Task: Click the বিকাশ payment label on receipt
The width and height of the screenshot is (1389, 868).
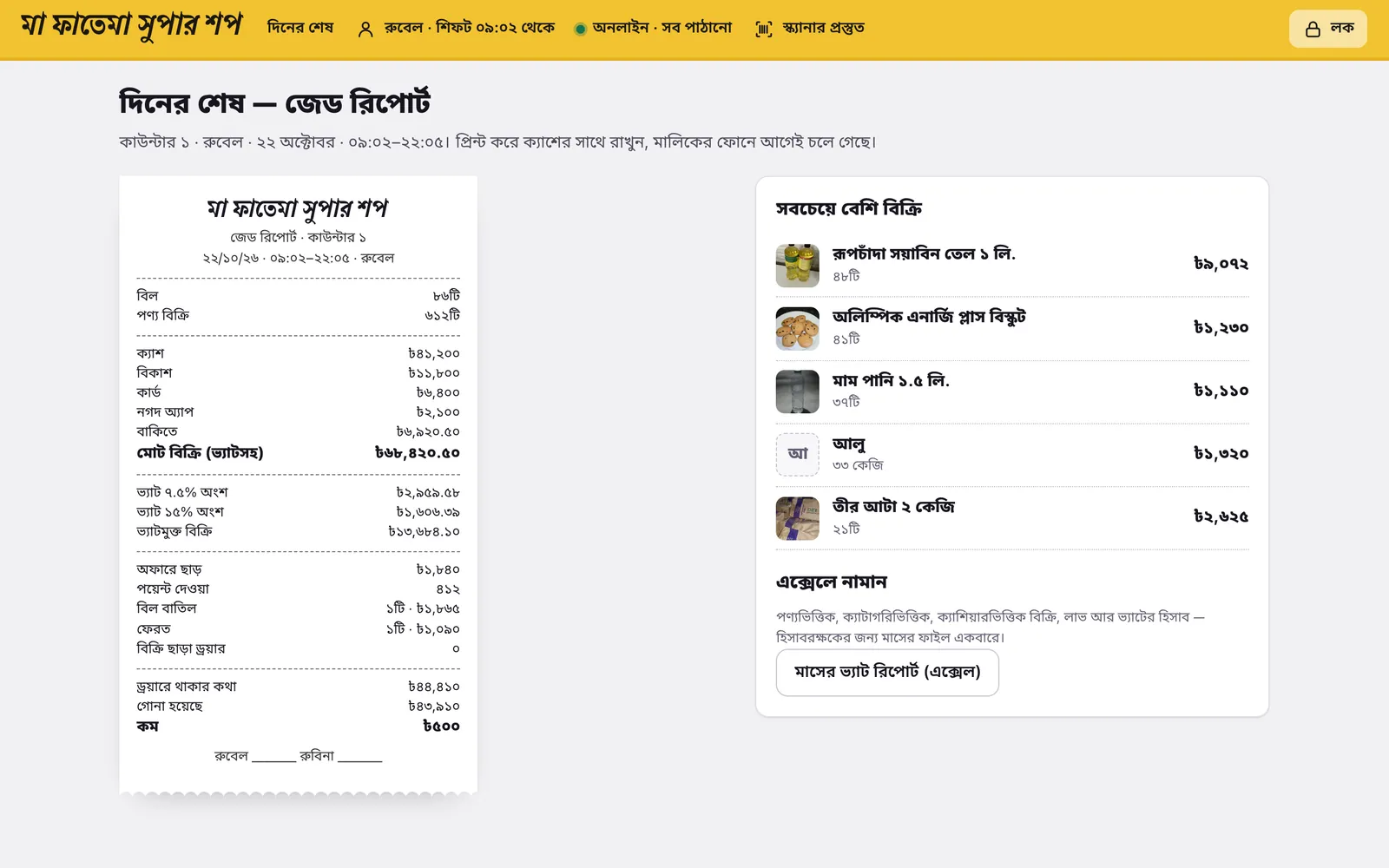Action: click(155, 372)
